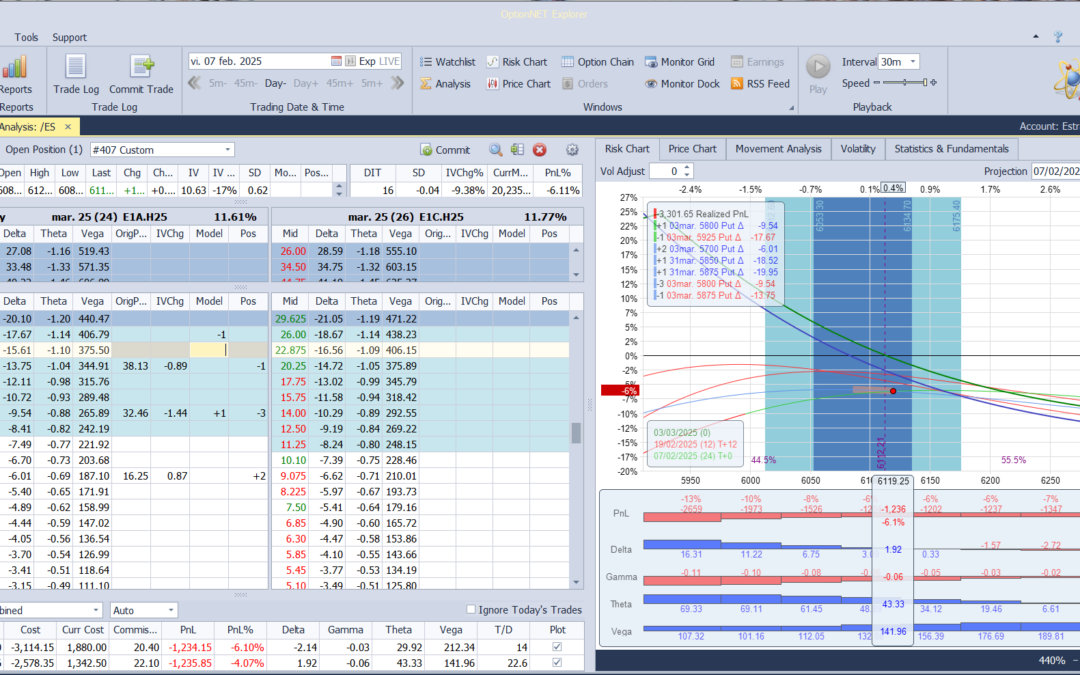Click the red delete position icon
Screen dimensions: 1080x675
pos(539,150)
